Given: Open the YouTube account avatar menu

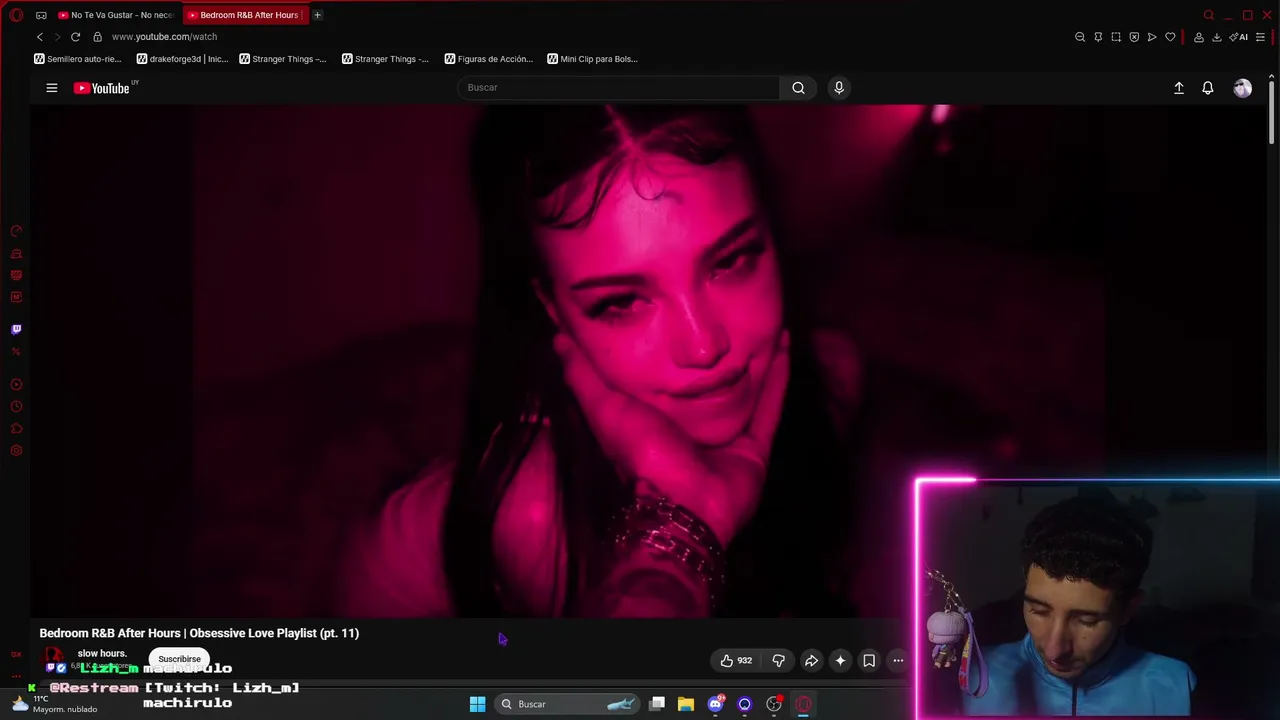Looking at the screenshot, I should tap(1242, 88).
